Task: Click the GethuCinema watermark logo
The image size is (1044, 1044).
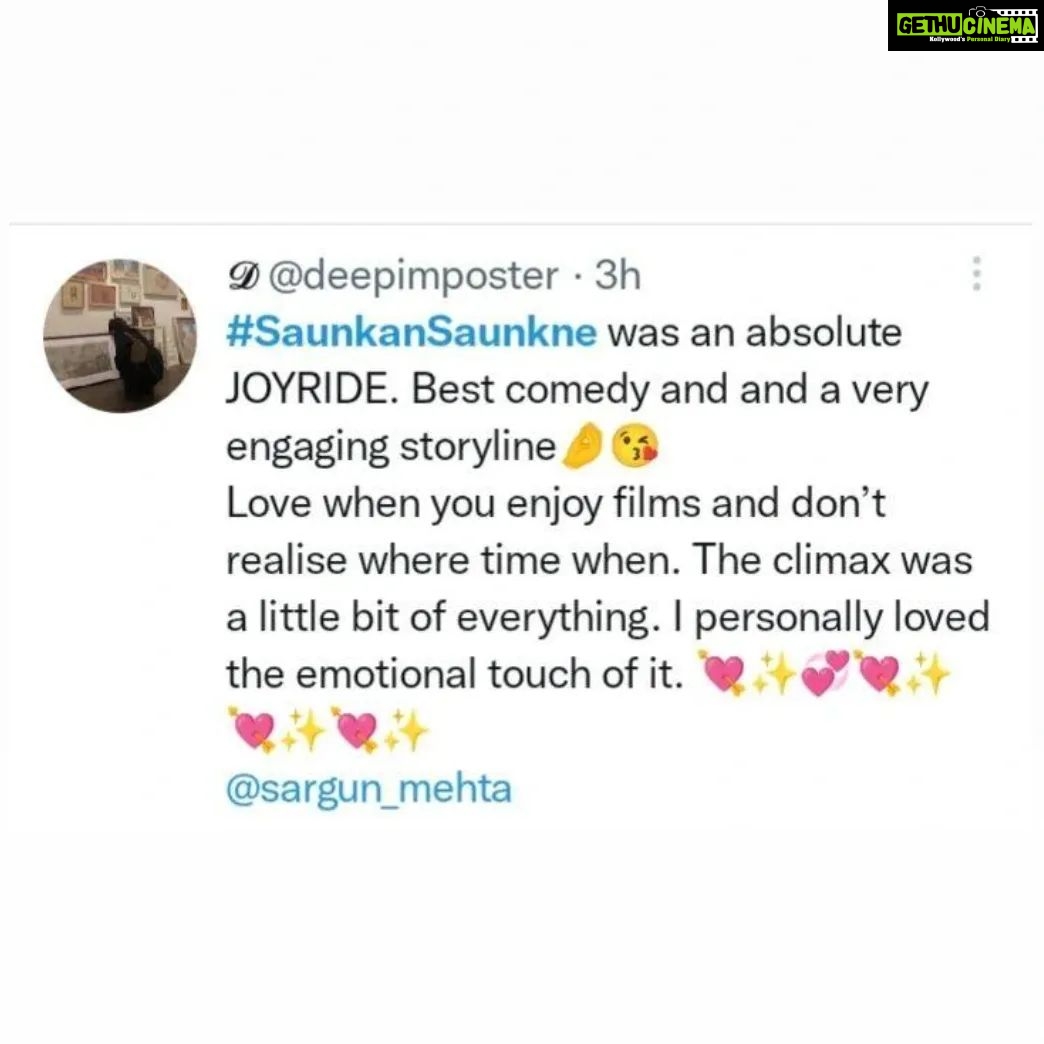Action: pyautogui.click(x=964, y=25)
